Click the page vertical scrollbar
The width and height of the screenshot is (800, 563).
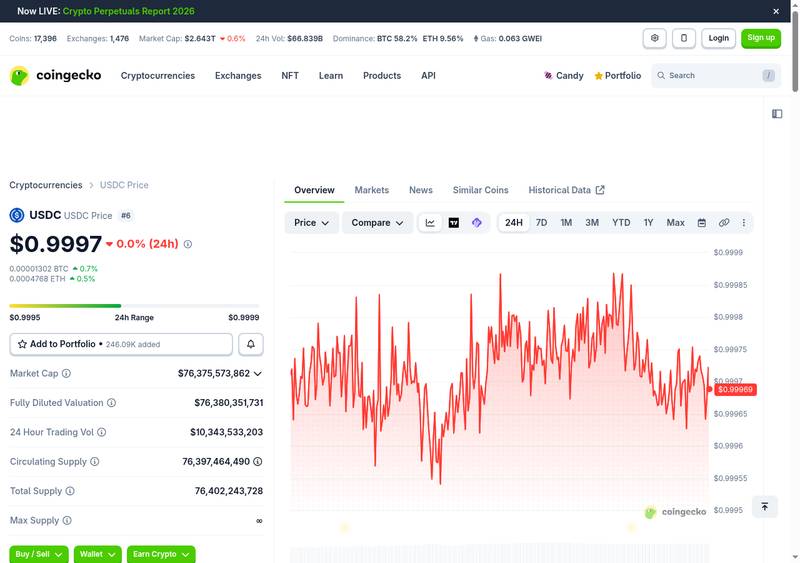tap(795, 51)
